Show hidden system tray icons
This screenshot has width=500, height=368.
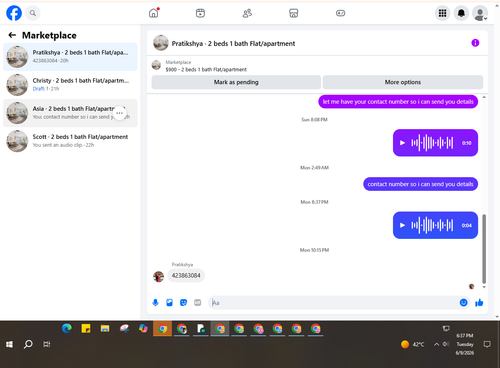(436, 344)
